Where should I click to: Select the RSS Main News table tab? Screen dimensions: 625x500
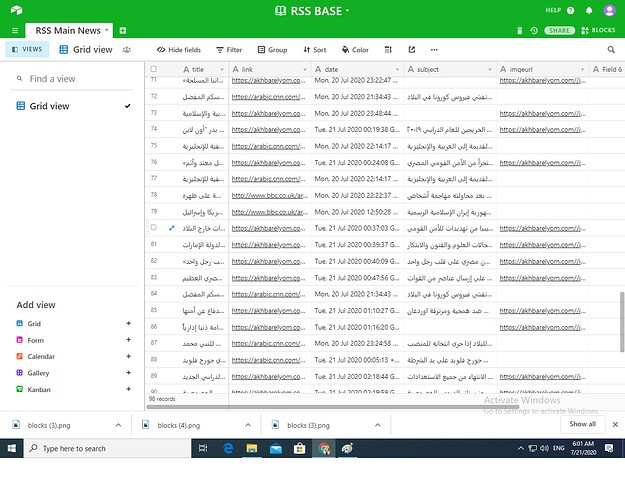point(67,30)
